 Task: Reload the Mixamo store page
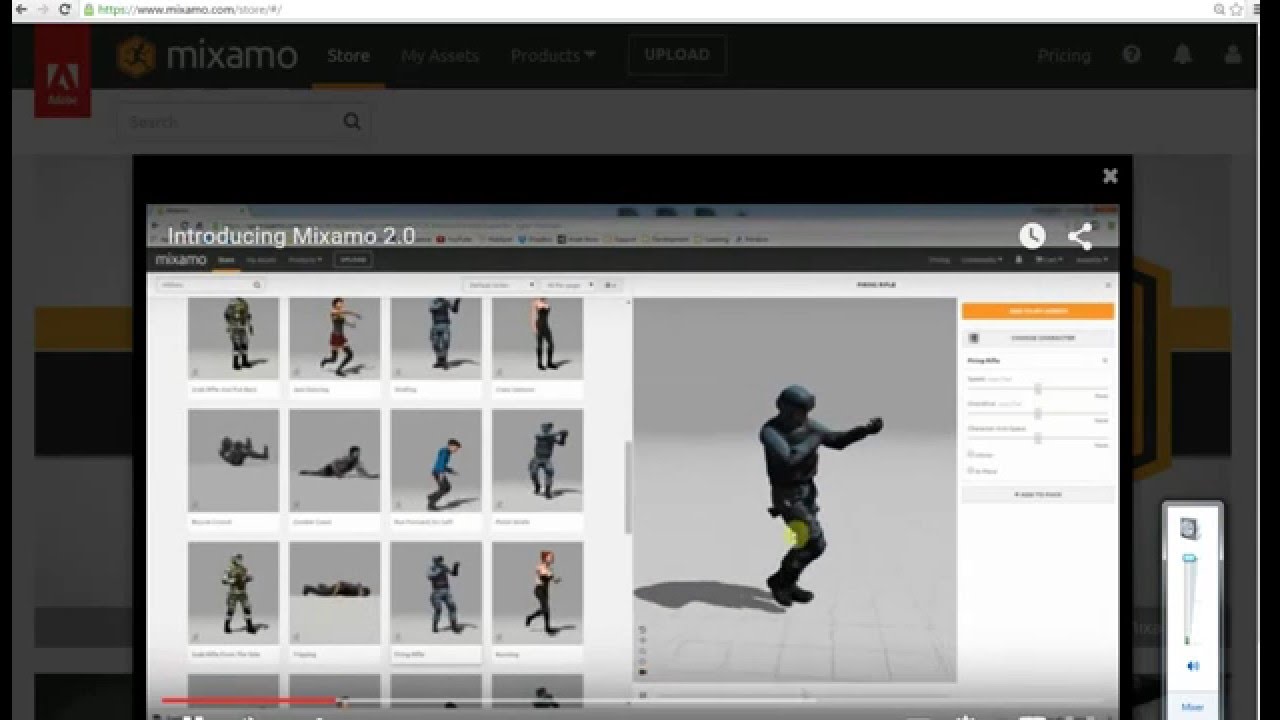pyautogui.click(x=65, y=9)
